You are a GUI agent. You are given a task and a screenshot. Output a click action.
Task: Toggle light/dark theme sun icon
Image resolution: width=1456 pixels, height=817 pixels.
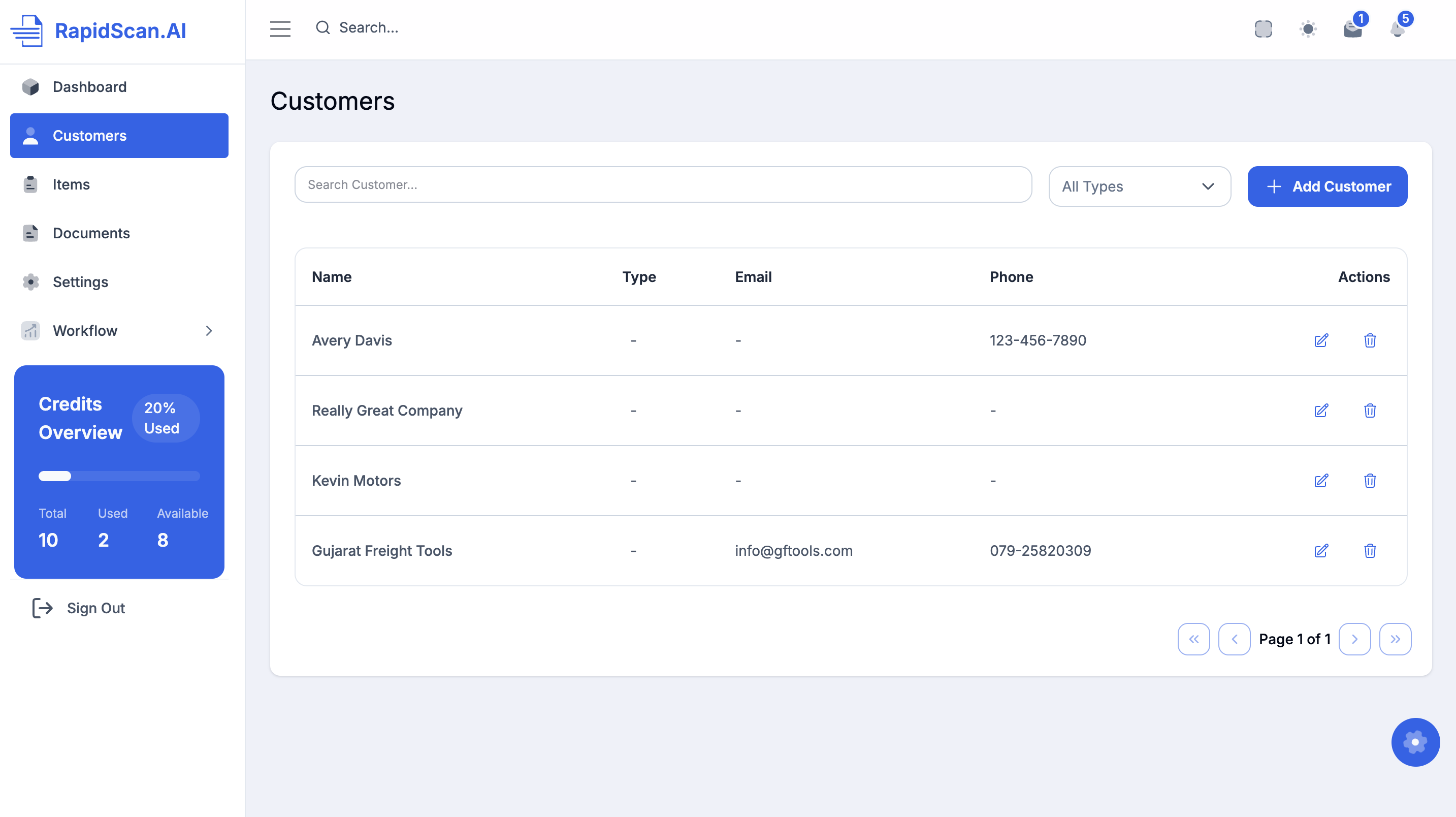coord(1308,28)
